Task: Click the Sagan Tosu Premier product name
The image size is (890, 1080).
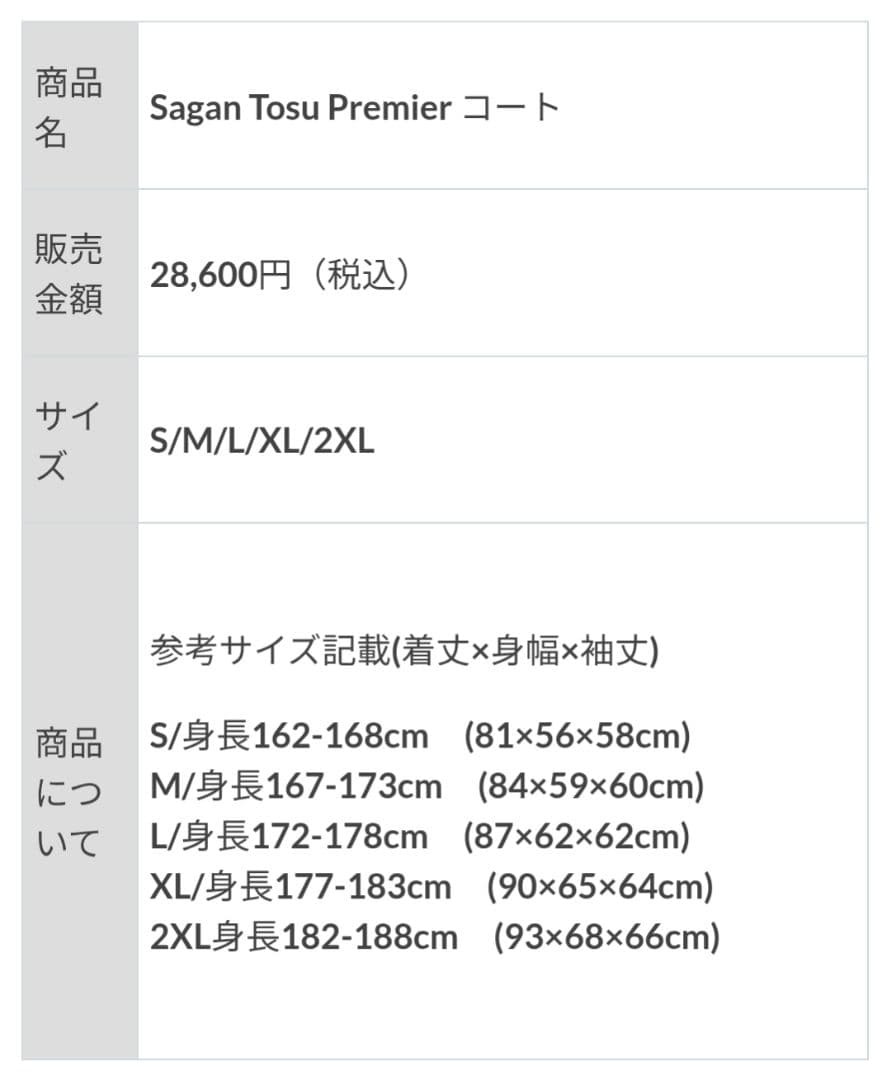Action: (300, 108)
